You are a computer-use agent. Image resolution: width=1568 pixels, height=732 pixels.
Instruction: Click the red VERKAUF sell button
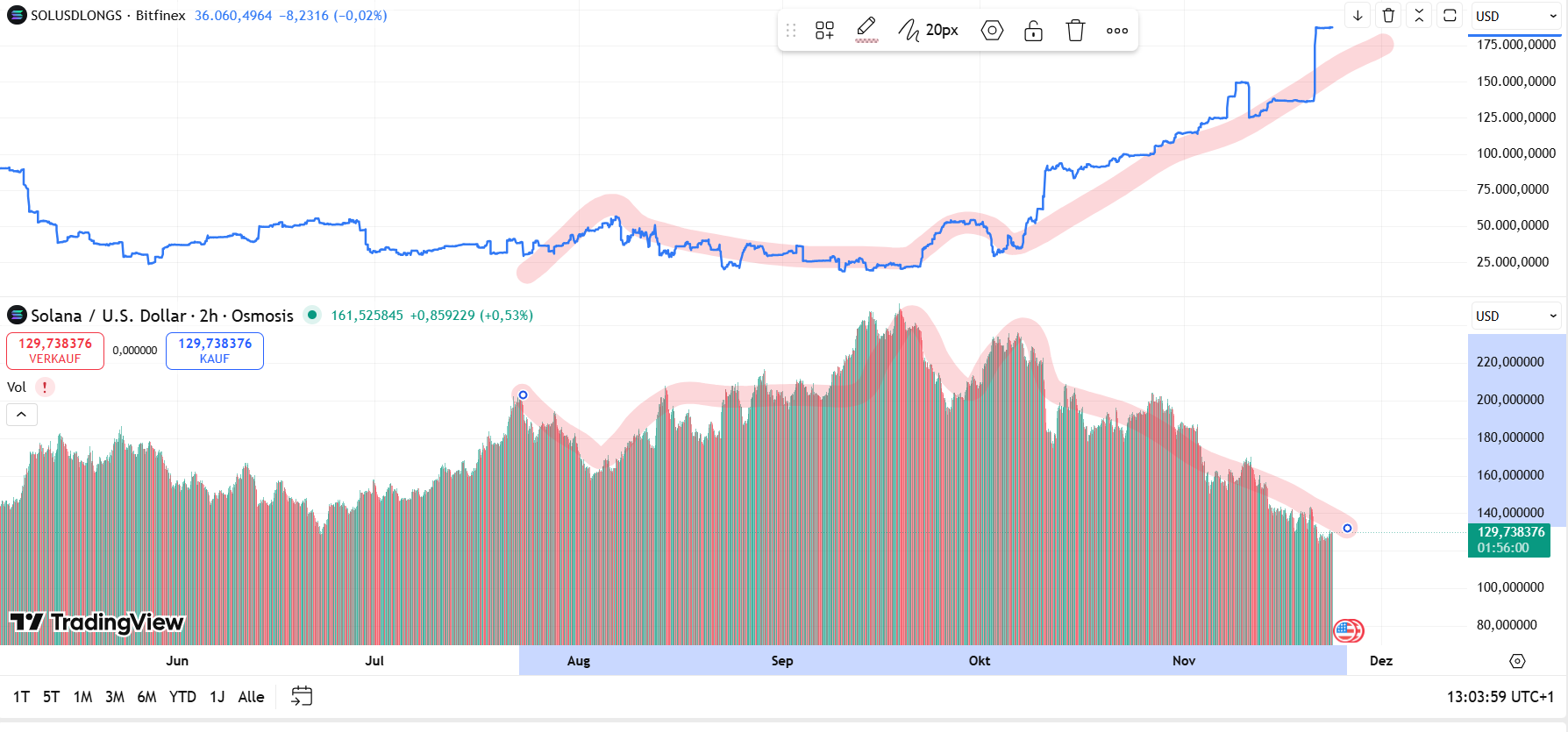pos(55,351)
